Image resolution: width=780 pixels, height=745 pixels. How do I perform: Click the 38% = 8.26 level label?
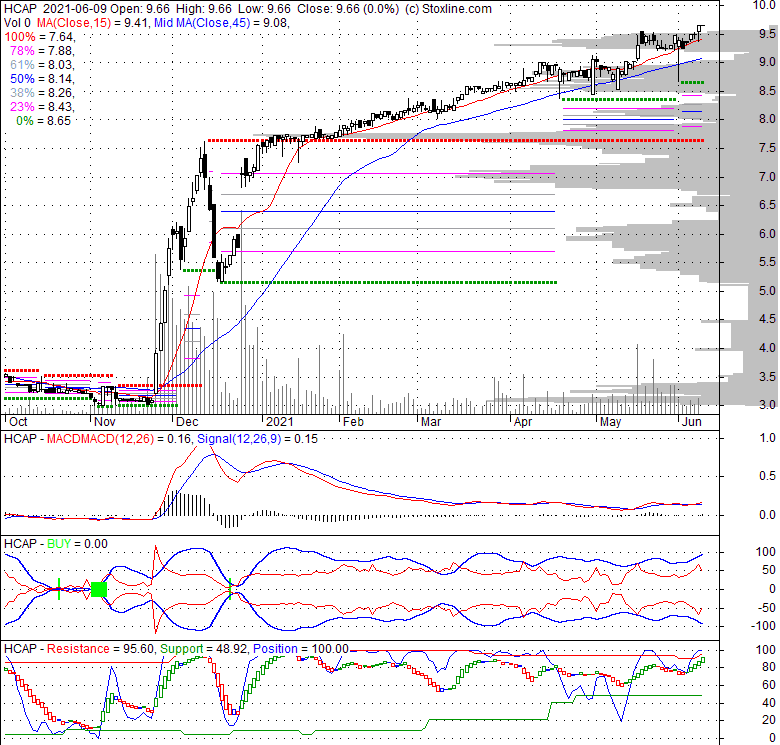(x=42, y=93)
